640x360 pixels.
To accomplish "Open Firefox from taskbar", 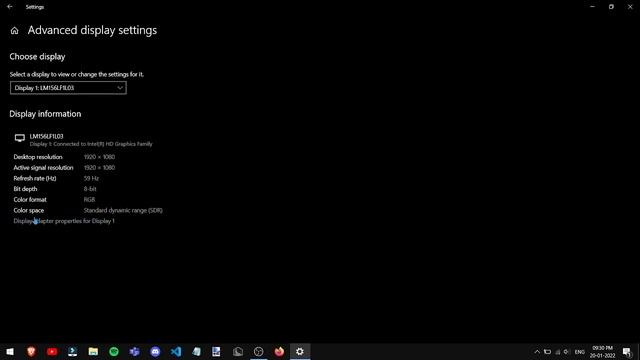I will tap(279, 351).
